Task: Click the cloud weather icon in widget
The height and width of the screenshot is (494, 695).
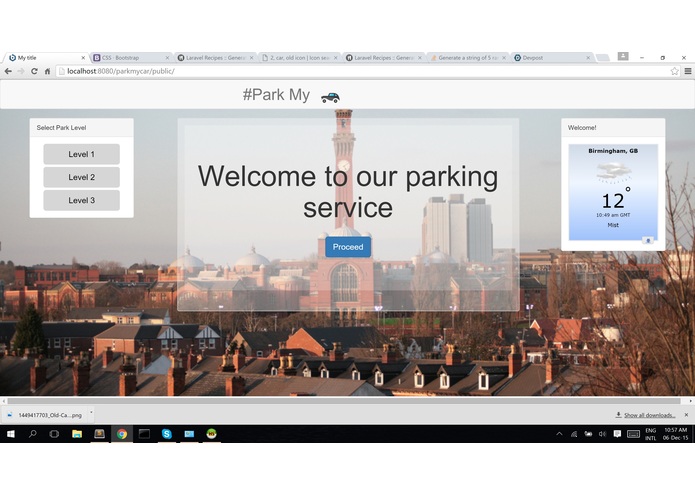Action: [613, 172]
